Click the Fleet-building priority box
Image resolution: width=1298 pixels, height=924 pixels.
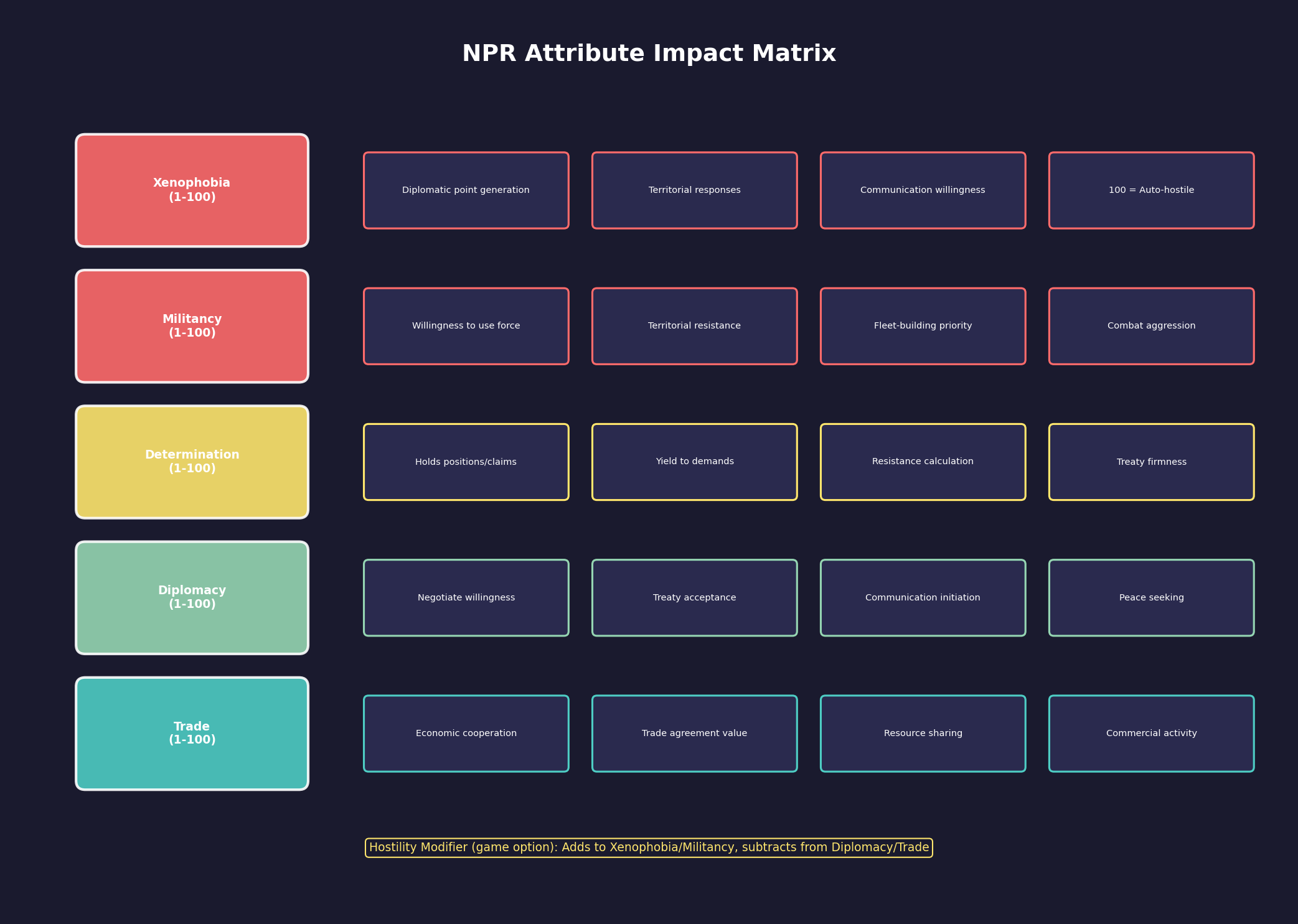tap(923, 325)
